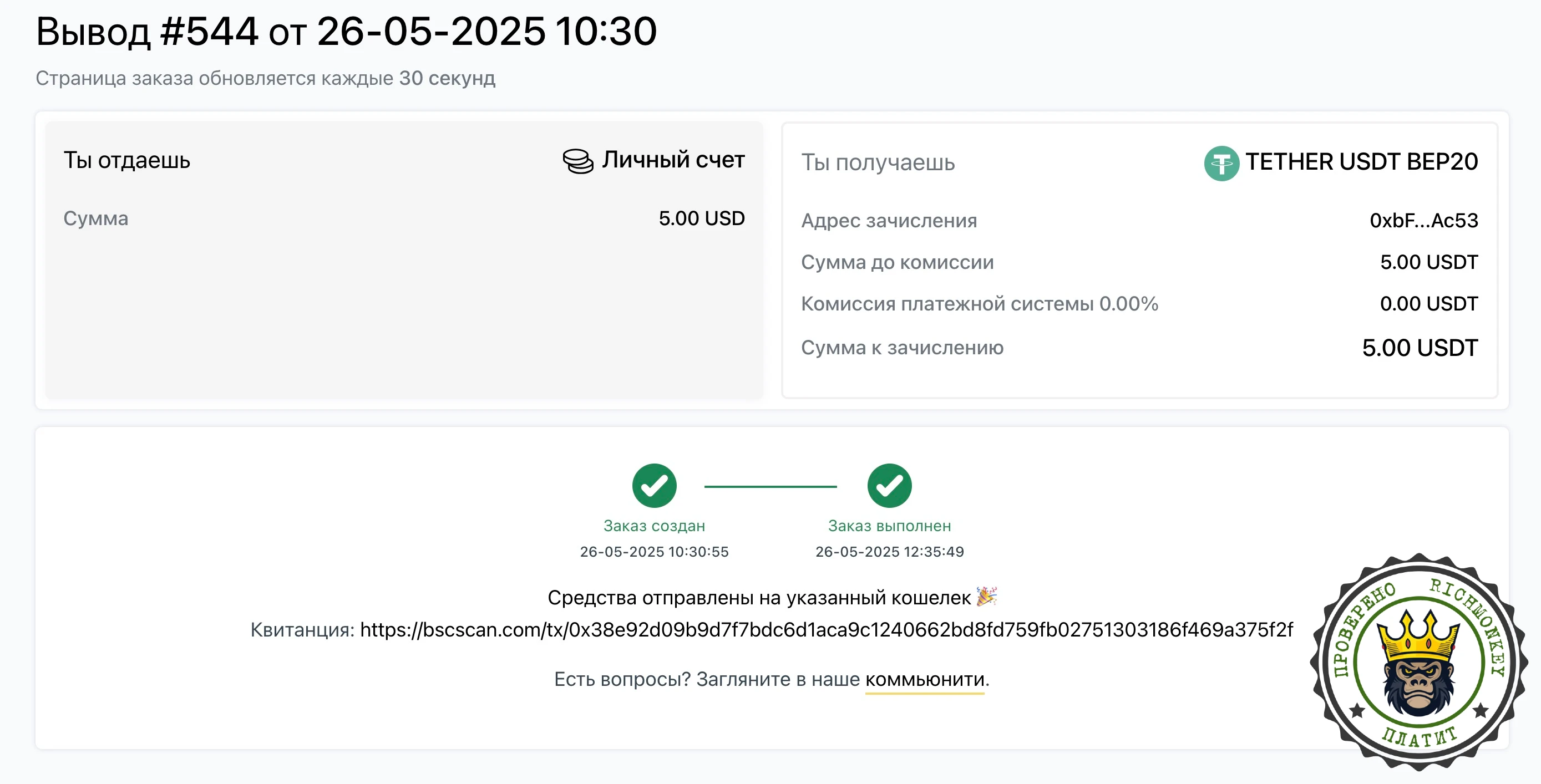1541x784 pixels.
Task: Click the Вывод #544 page heading
Action: tap(346, 31)
